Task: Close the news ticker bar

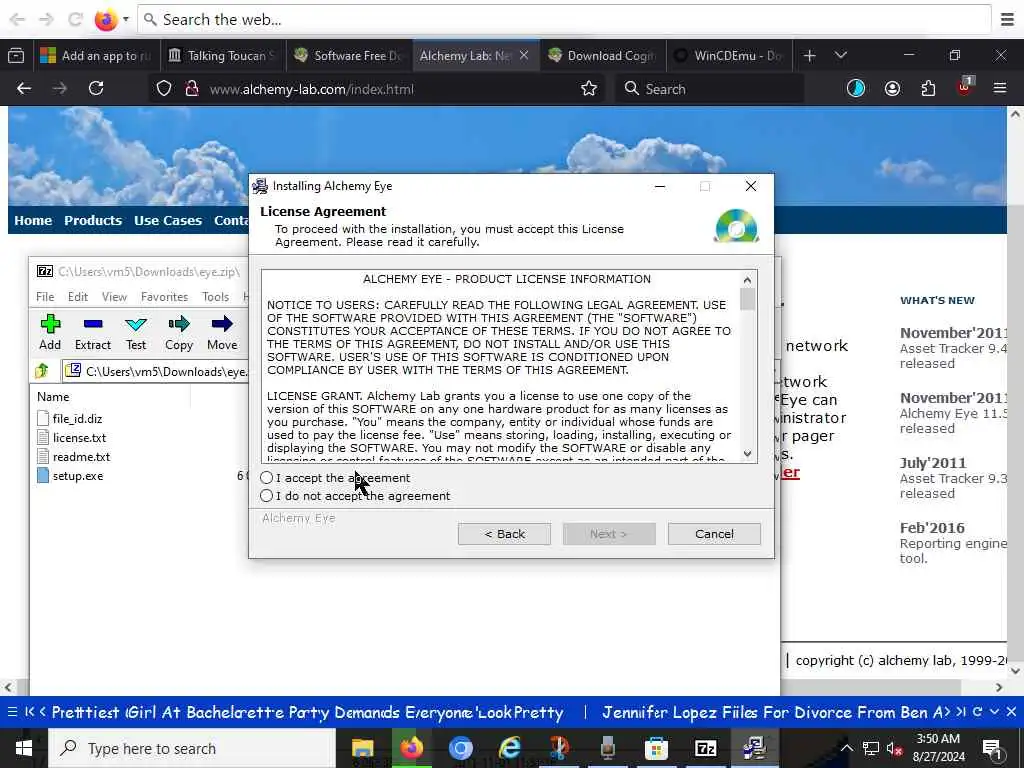Action: [1011, 712]
